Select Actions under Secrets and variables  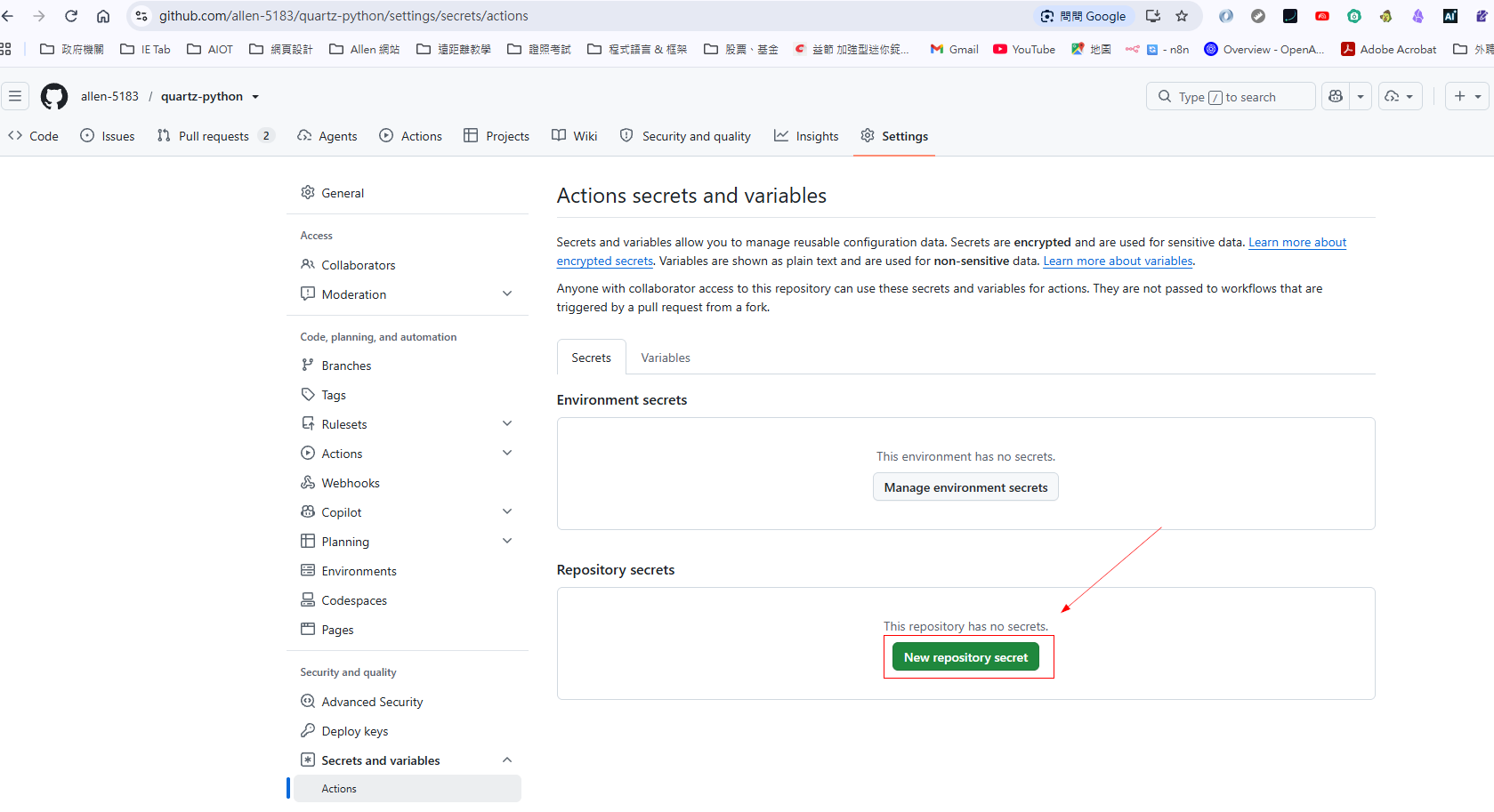pyautogui.click(x=408, y=789)
